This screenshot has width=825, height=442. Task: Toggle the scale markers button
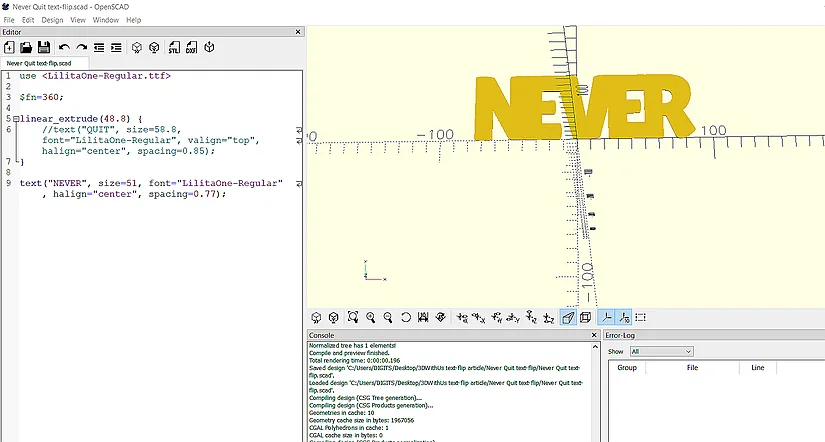tap(624, 317)
